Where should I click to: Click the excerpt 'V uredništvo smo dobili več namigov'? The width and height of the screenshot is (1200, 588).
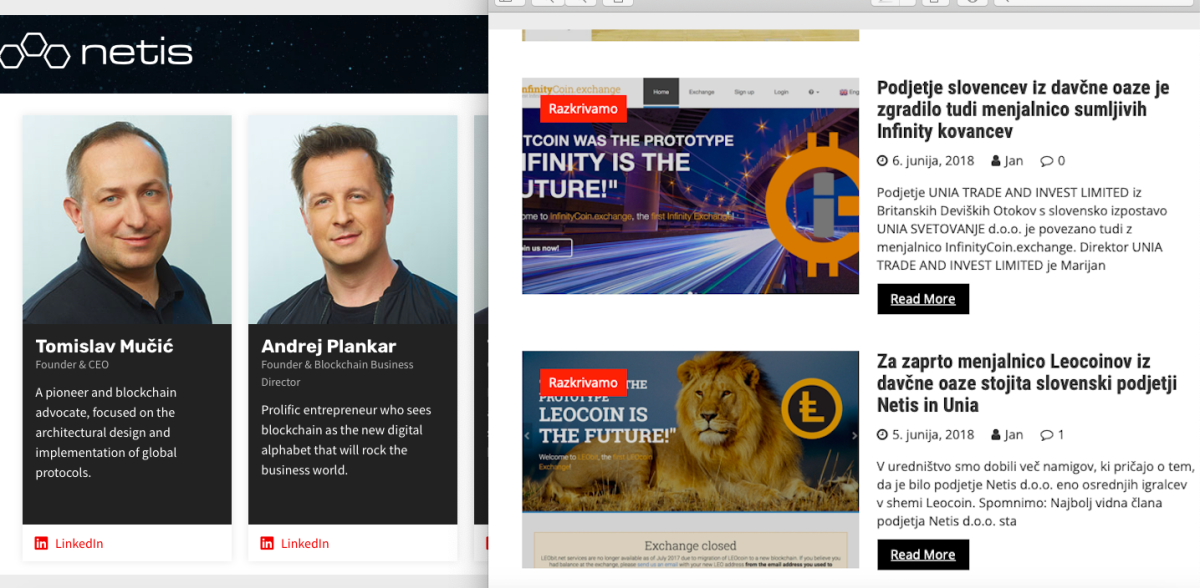[1035, 493]
